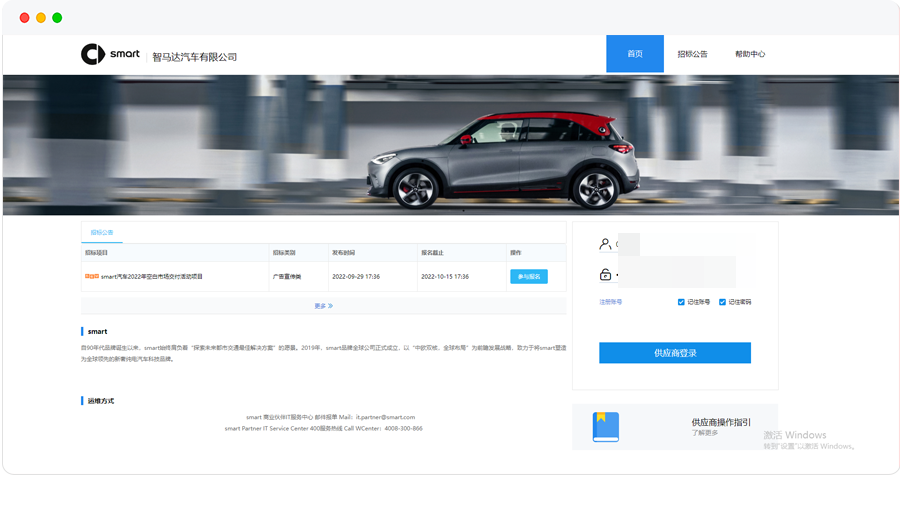
Task: Open the 帮助中心 help center
Action: pos(750,54)
